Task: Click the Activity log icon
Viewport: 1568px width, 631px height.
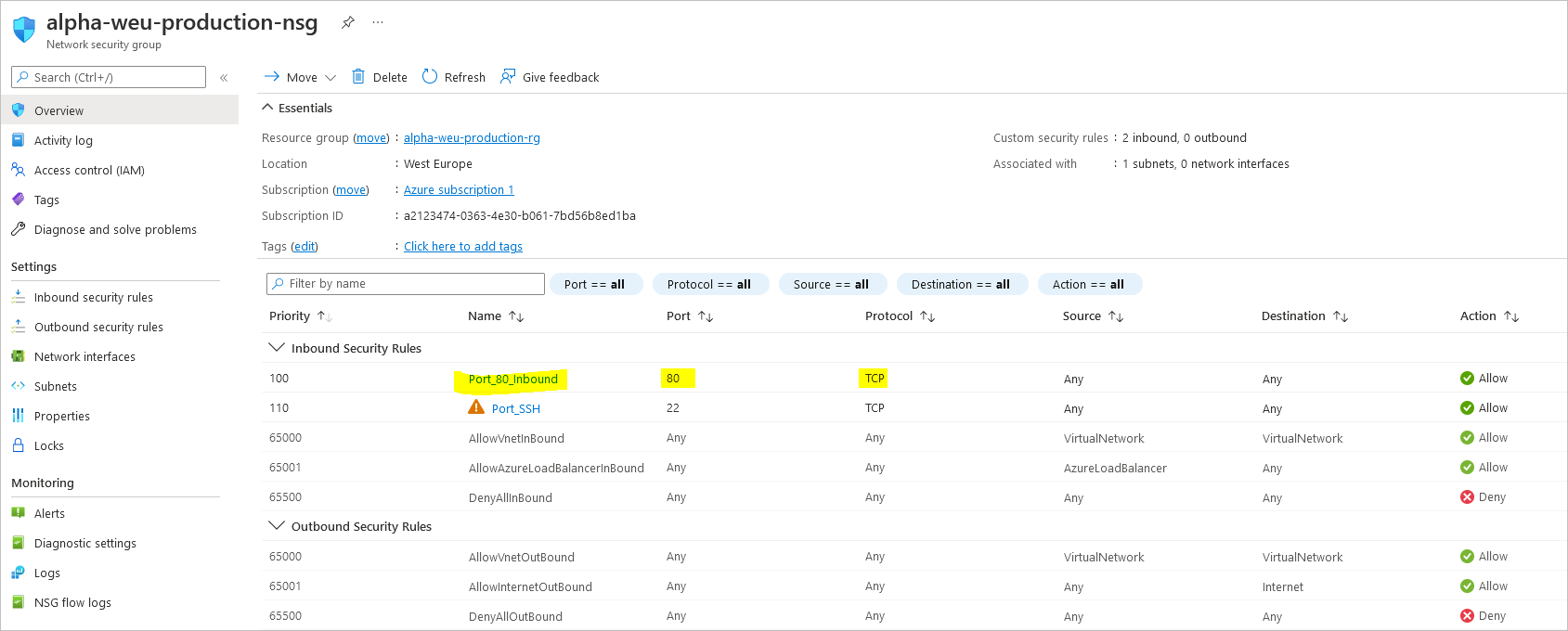Action: 19,140
